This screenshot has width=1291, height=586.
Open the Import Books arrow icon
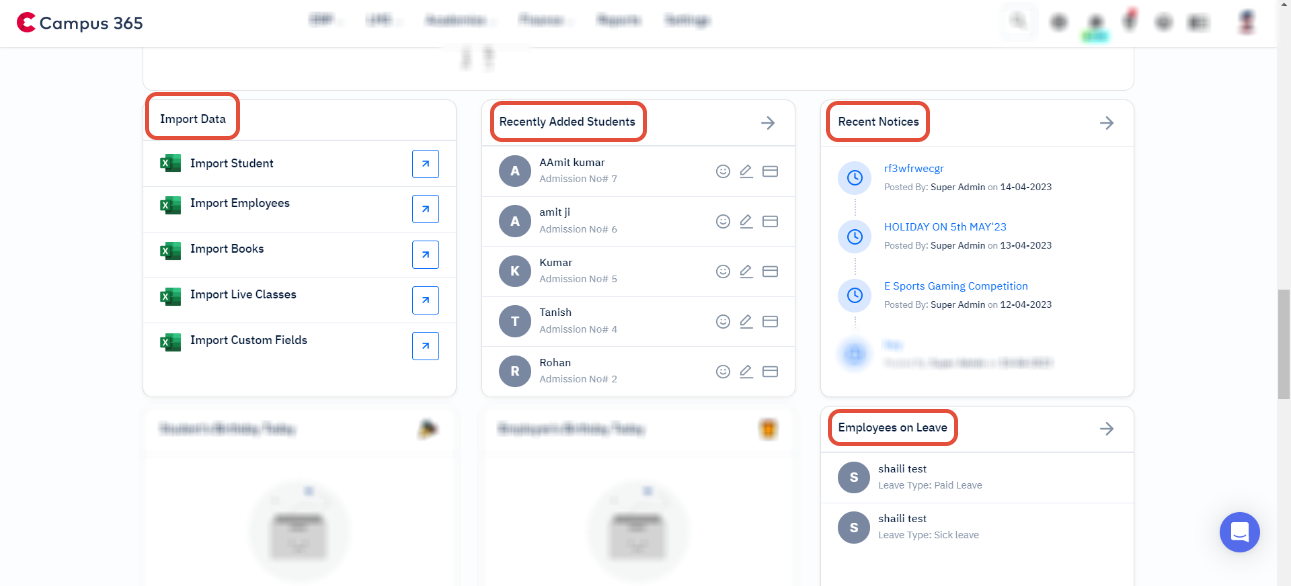(x=425, y=255)
